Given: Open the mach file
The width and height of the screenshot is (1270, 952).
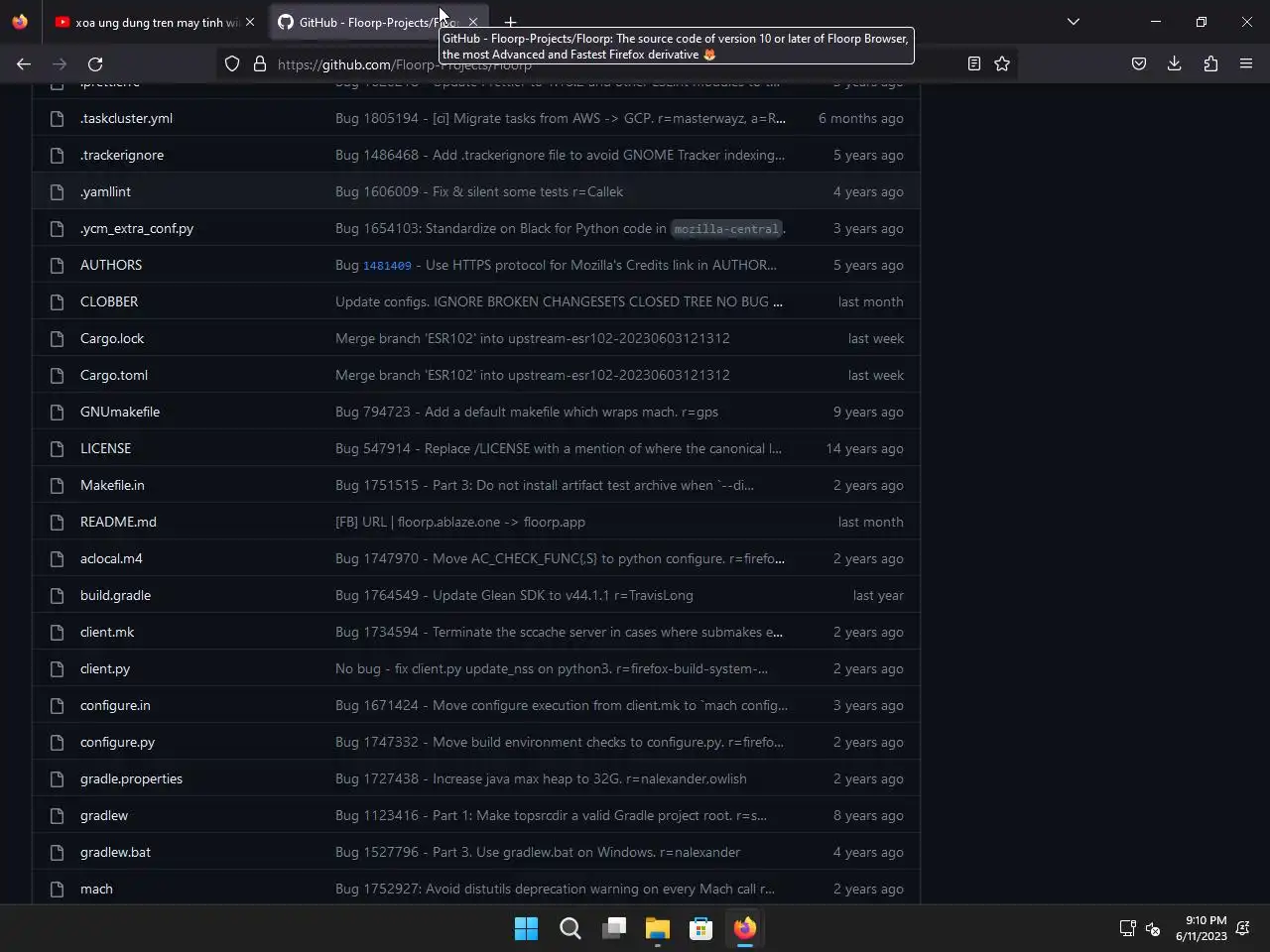Looking at the screenshot, I should [96, 889].
